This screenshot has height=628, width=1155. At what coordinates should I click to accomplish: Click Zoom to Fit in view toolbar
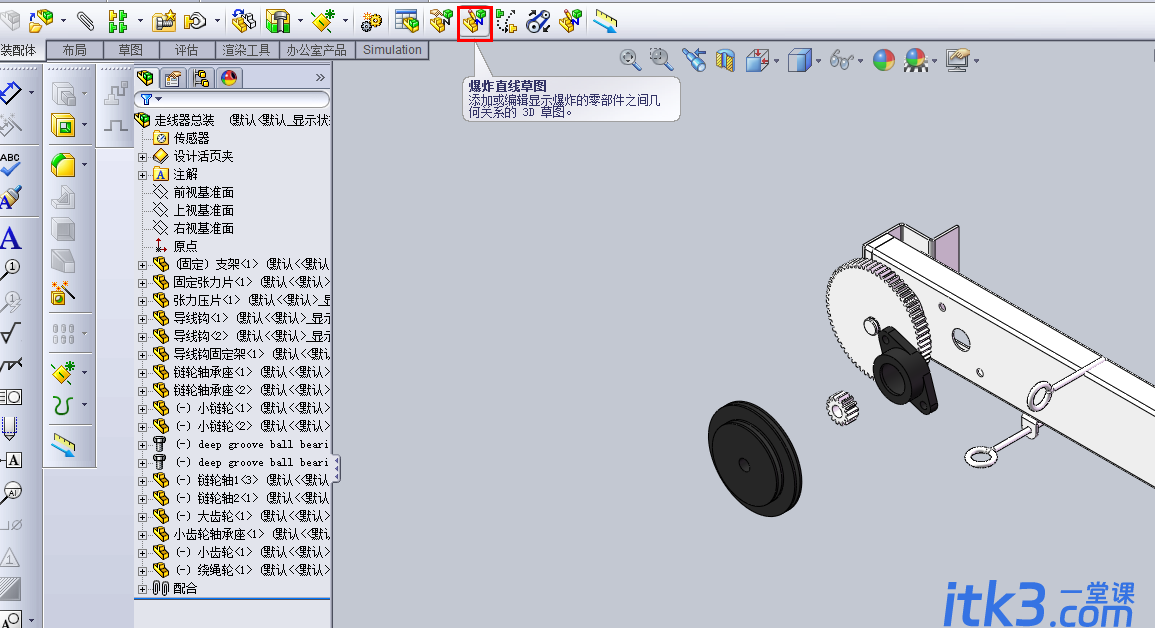pyautogui.click(x=630, y=60)
